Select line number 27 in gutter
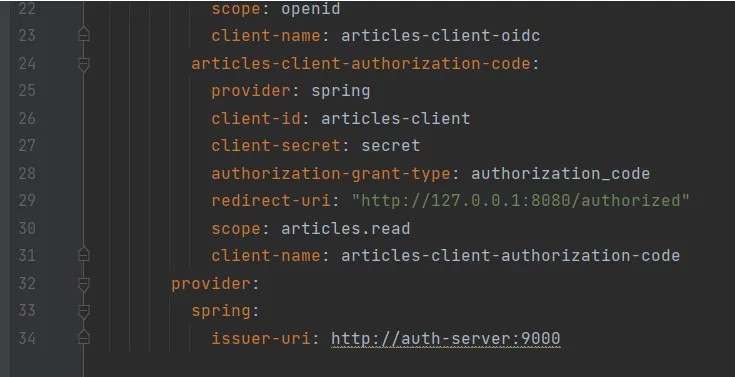This screenshot has width=735, height=377. pos(27,145)
